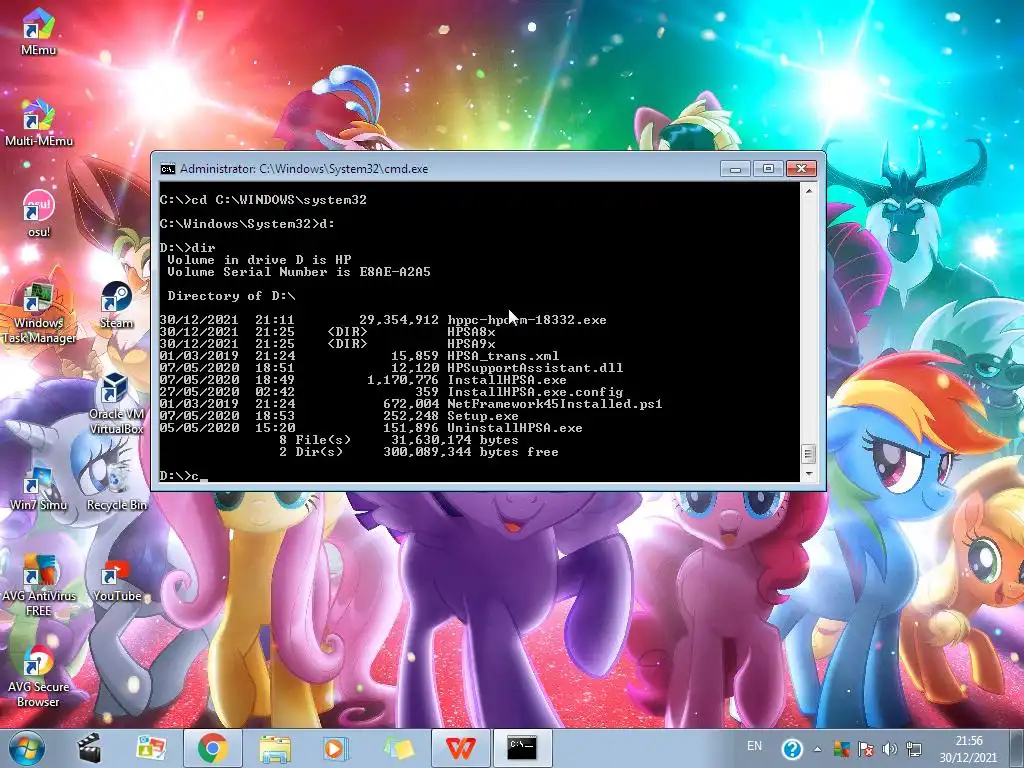Screen dimensions: 1024x768
Task: Click the cmd.exe taskbar button
Action: point(522,748)
